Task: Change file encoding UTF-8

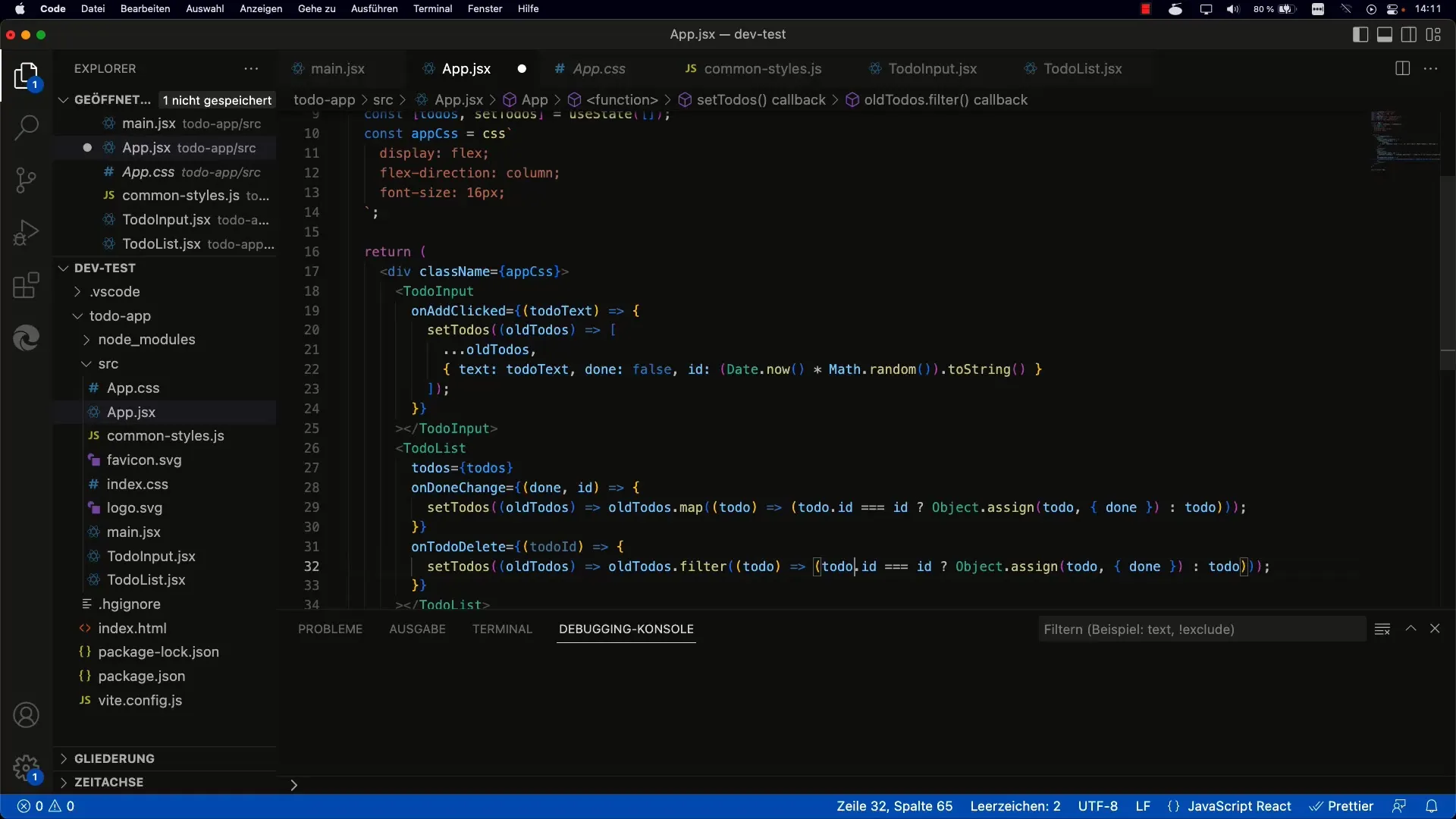Action: 1098,806
